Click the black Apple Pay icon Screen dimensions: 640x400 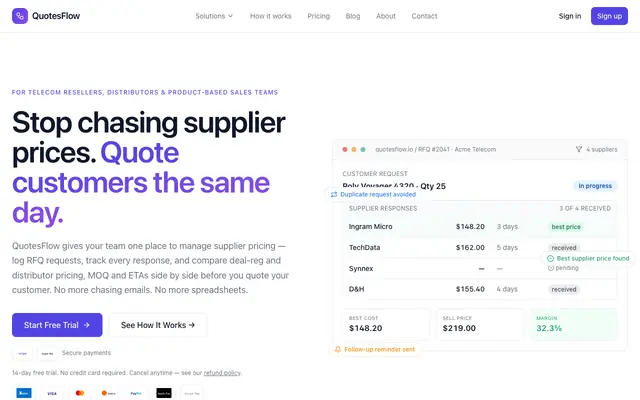pos(164,393)
